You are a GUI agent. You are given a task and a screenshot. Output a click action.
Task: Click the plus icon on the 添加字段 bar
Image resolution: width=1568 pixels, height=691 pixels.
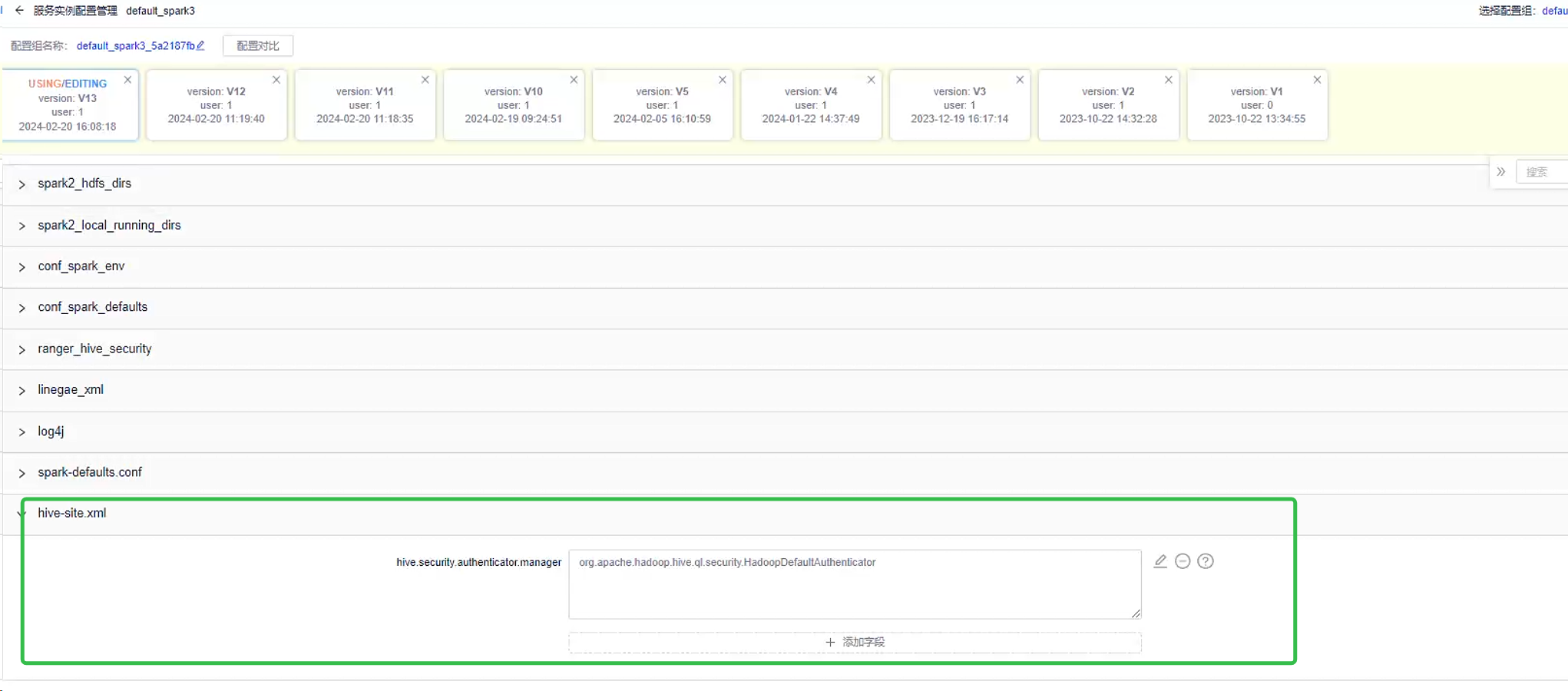click(x=829, y=642)
